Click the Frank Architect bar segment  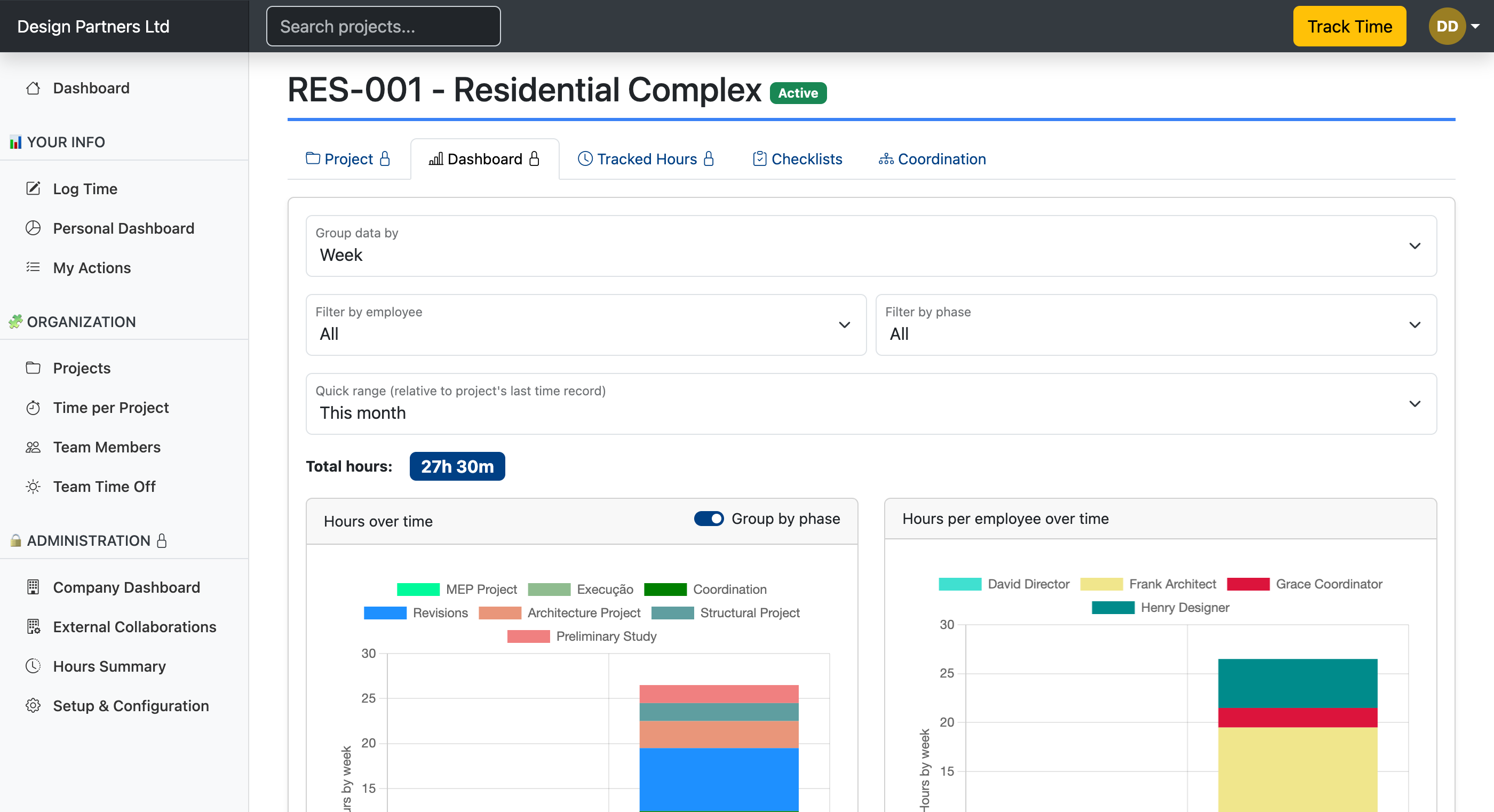[1298, 770]
